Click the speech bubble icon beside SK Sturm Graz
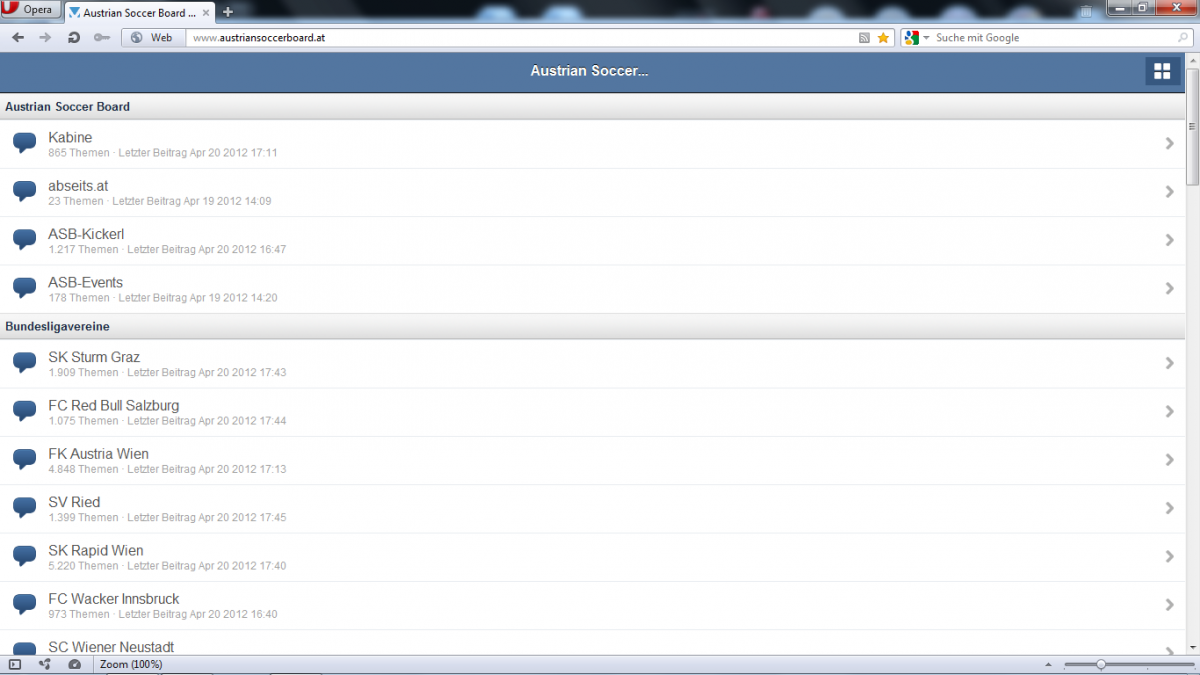Image resolution: width=1200 pixels, height=675 pixels. tap(25, 363)
